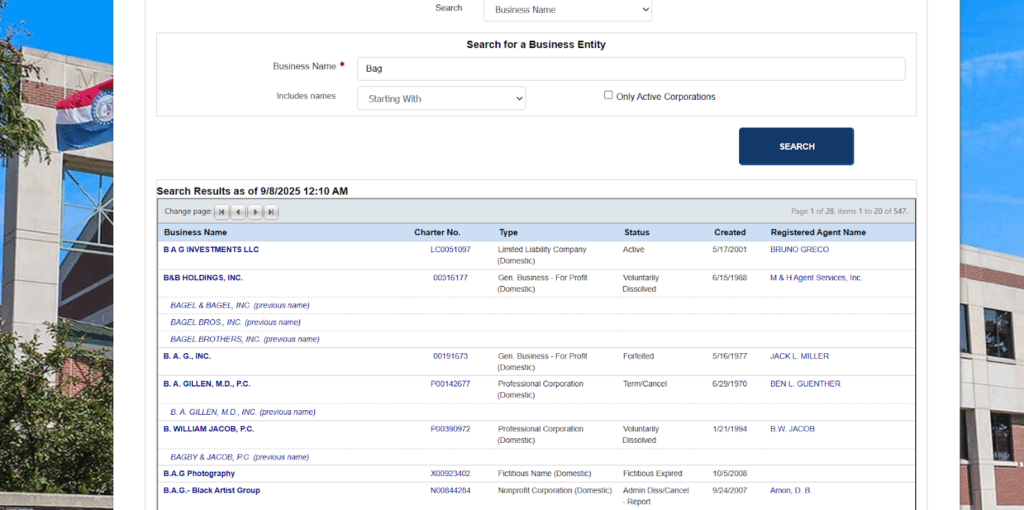This screenshot has width=1024, height=510.
Task: Select charter number N00844284
Action: pos(450,491)
